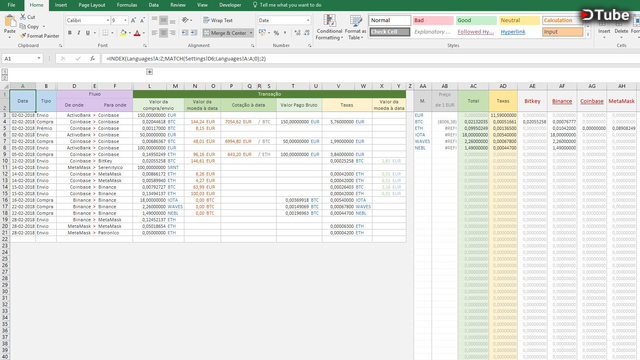Image resolution: width=640 pixels, height=360 pixels.
Task: Switch to the Developer tab
Action: coord(230,5)
